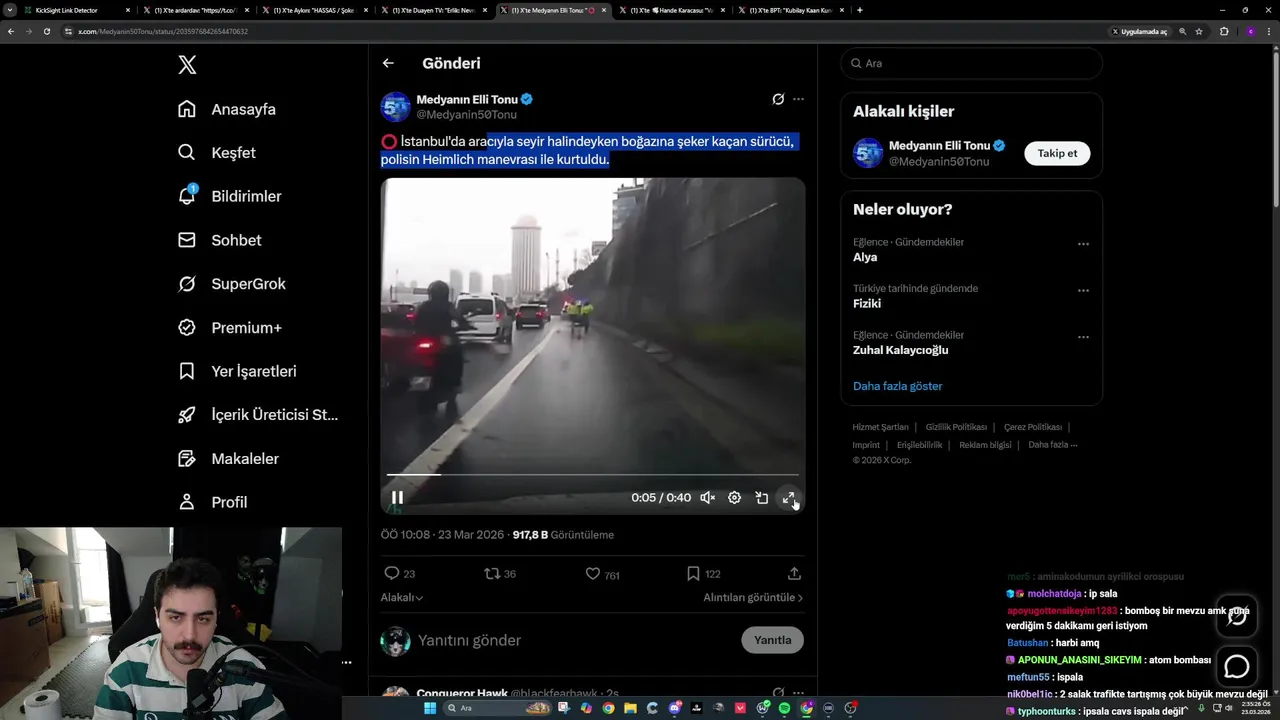Image resolution: width=1280 pixels, height=720 pixels.
Task: Open the Grok floating chat button
Action: click(1237, 616)
